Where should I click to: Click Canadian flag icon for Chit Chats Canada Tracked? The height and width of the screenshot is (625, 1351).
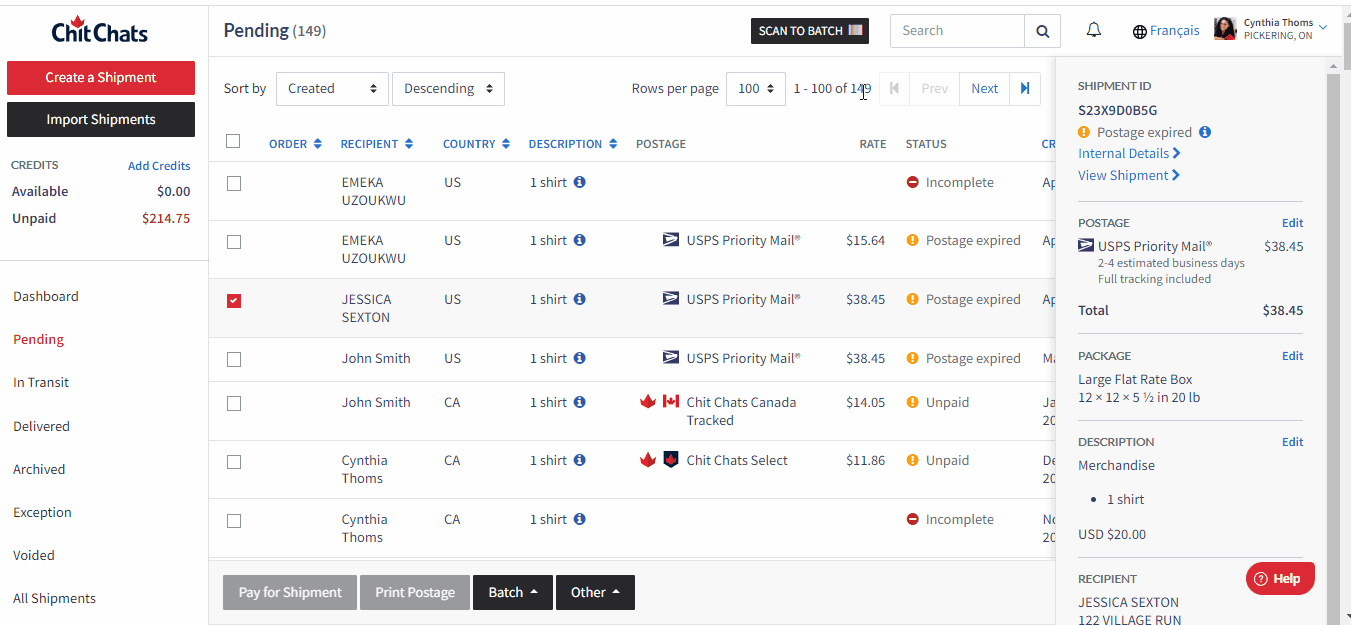(x=671, y=402)
